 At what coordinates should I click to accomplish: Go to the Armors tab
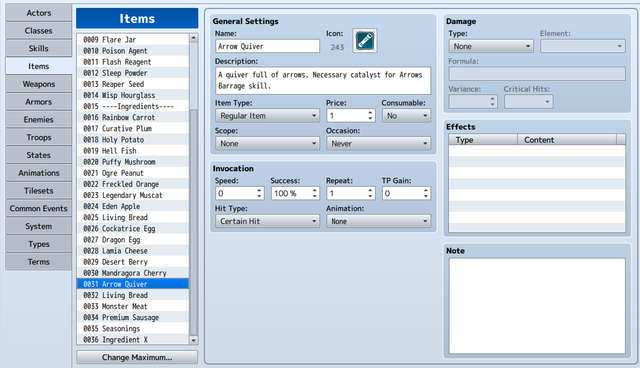pos(39,102)
